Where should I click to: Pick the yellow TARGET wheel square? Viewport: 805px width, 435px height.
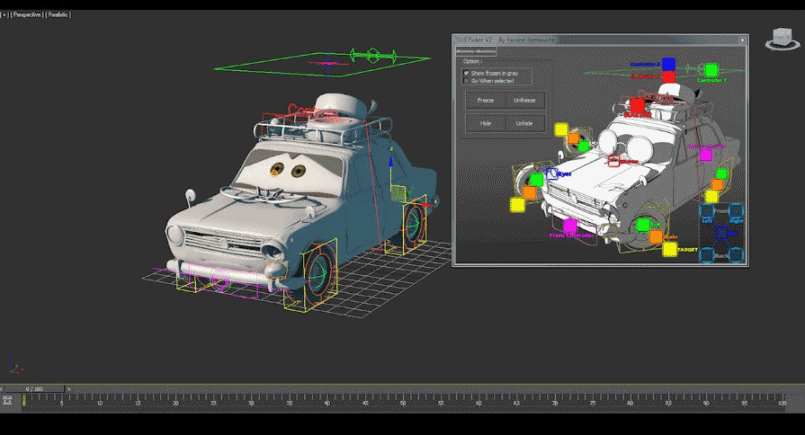pyautogui.click(x=669, y=249)
